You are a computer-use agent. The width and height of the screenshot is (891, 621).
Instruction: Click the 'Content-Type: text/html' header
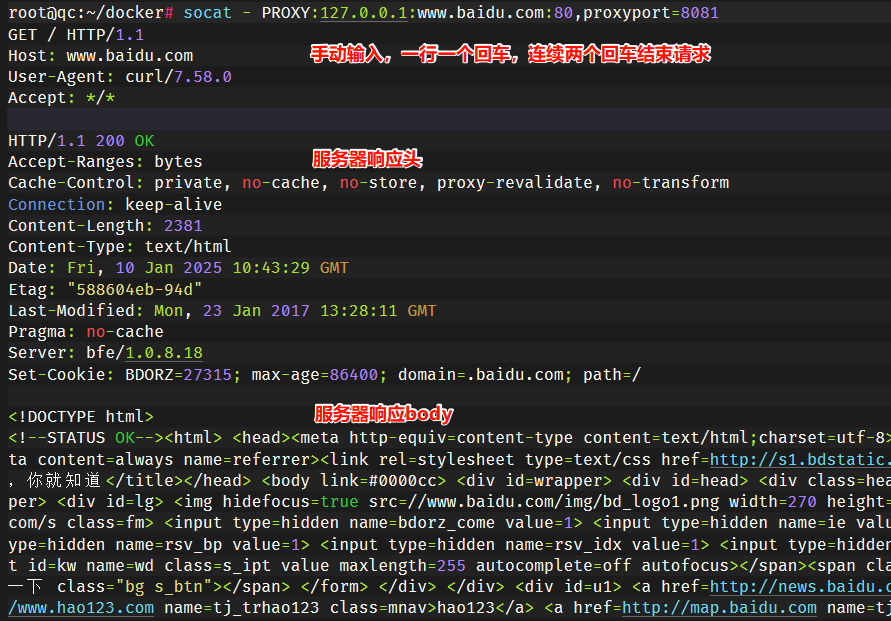(x=120, y=247)
